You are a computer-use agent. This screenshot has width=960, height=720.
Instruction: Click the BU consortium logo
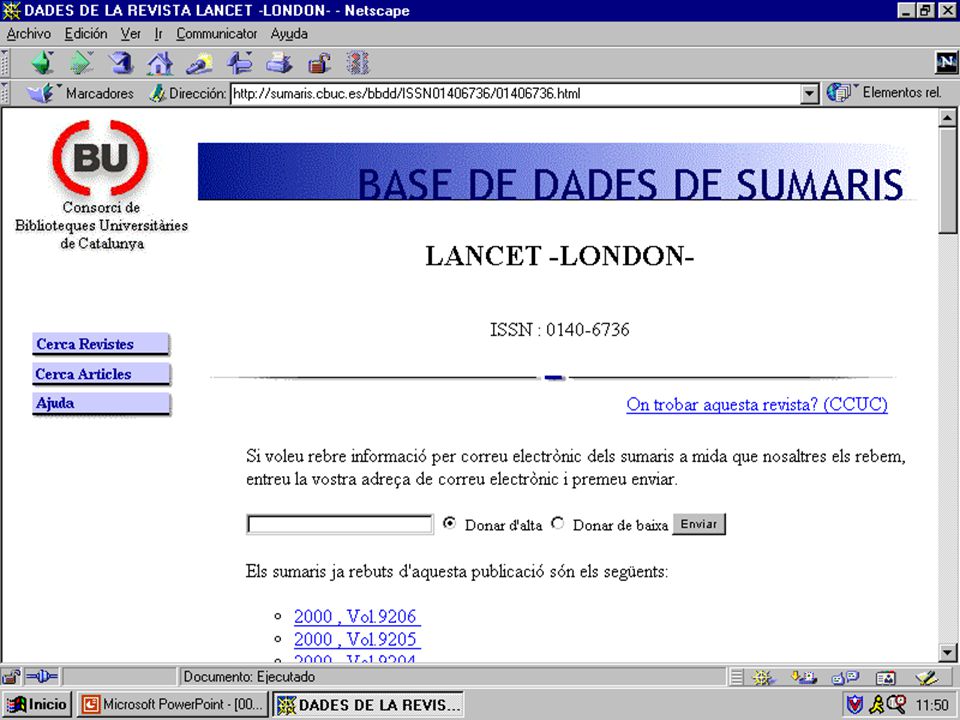pyautogui.click(x=100, y=158)
